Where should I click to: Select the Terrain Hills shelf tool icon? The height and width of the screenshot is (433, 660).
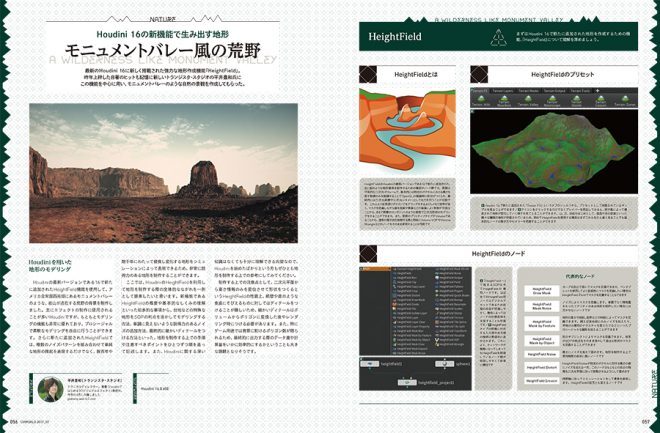pyautogui.click(x=481, y=101)
